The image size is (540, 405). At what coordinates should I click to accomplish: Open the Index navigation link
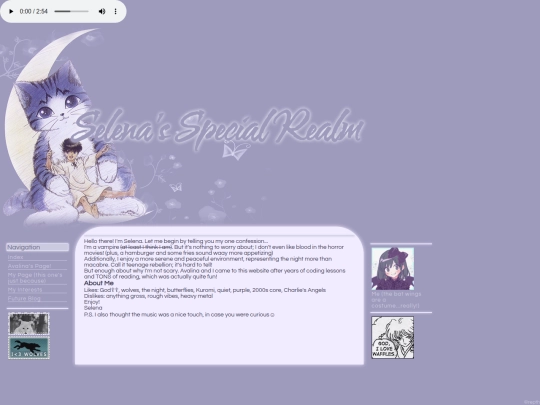click(x=15, y=257)
